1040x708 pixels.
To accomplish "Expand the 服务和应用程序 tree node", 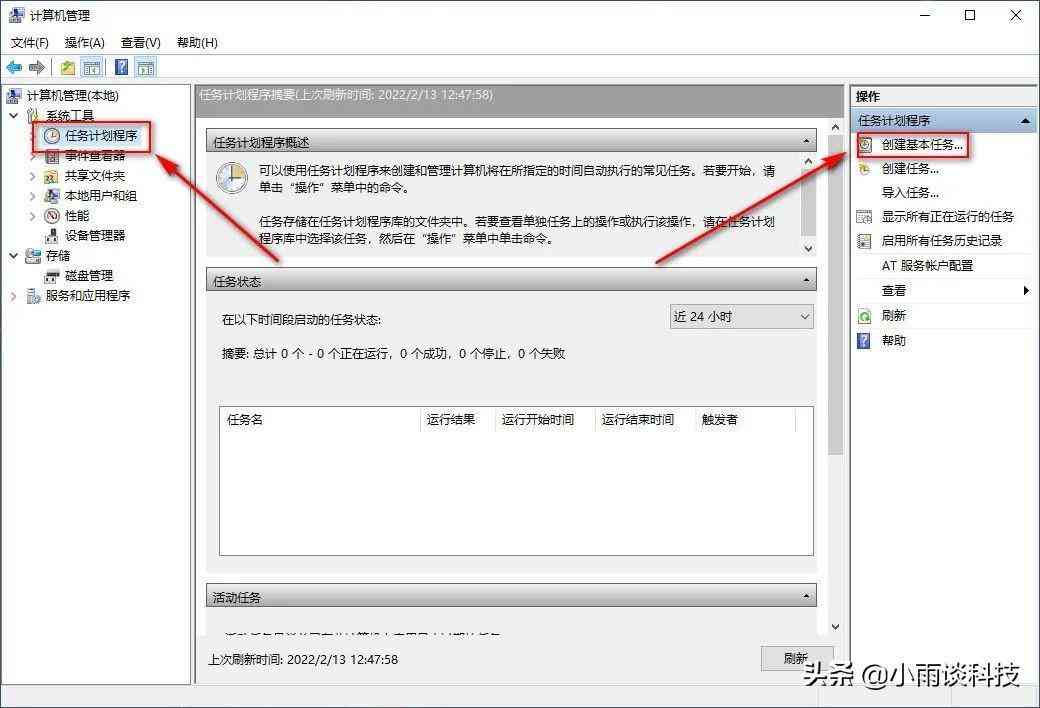I will pos(14,295).
